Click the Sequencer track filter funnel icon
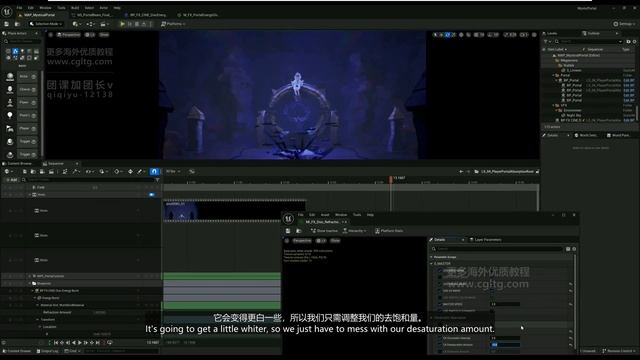The height and width of the screenshot is (360, 640). (x=158, y=180)
